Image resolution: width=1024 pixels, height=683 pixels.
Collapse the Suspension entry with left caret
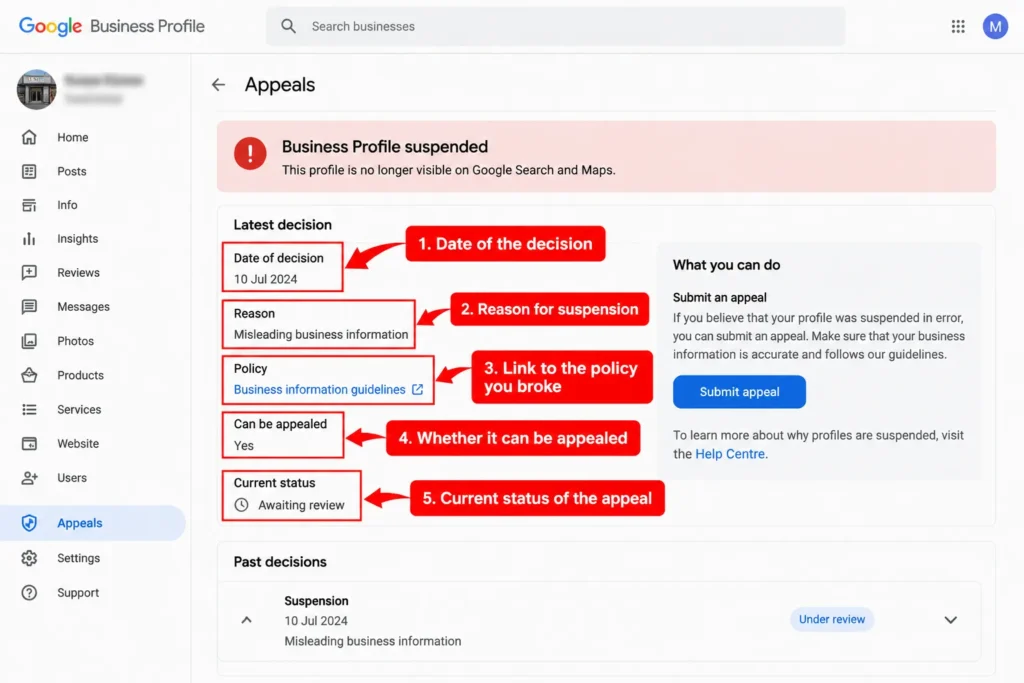(x=246, y=620)
